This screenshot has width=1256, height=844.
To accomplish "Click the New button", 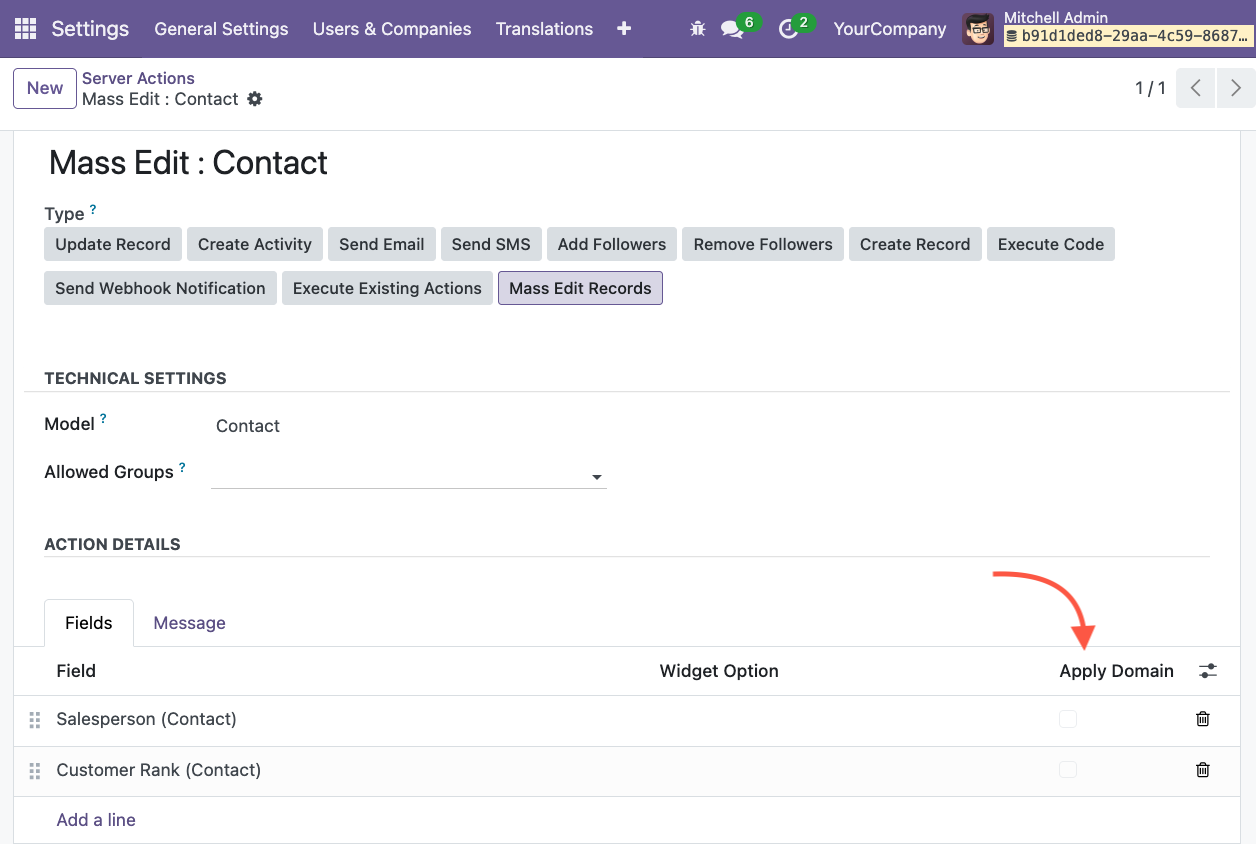I will click(45, 88).
